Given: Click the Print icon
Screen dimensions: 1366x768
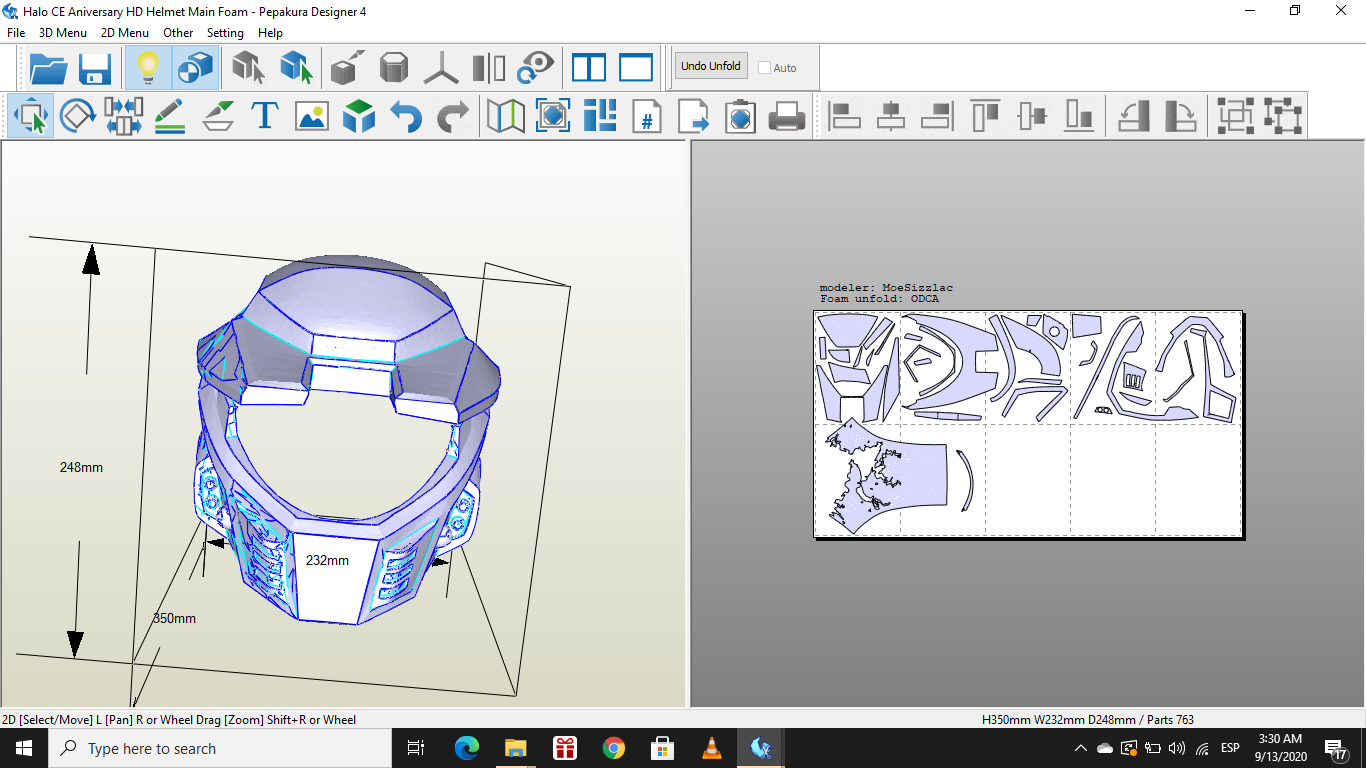Looking at the screenshot, I should pyautogui.click(x=787, y=116).
